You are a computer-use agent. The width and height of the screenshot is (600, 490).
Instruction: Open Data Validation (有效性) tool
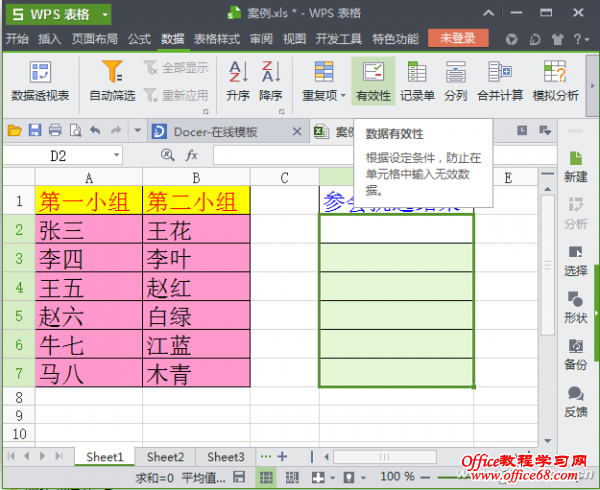[373, 82]
